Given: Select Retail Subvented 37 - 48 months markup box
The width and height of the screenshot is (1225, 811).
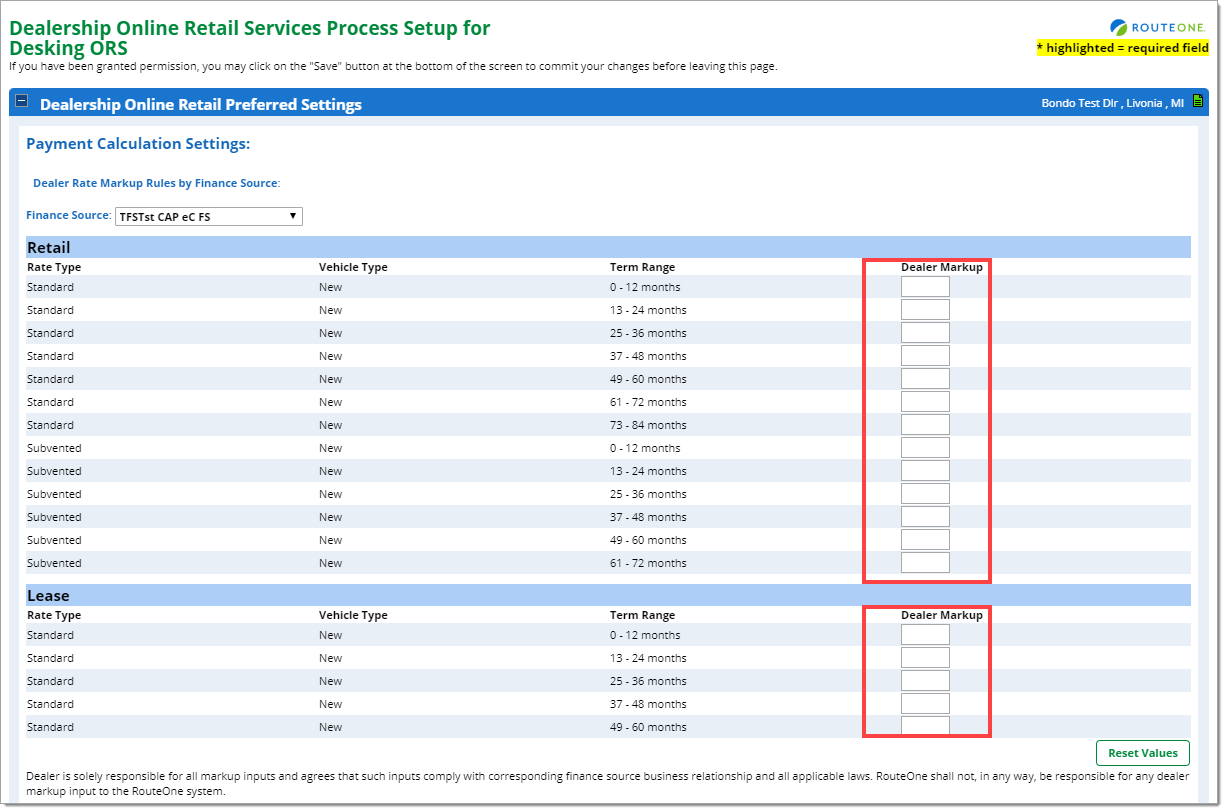Looking at the screenshot, I should (925, 517).
